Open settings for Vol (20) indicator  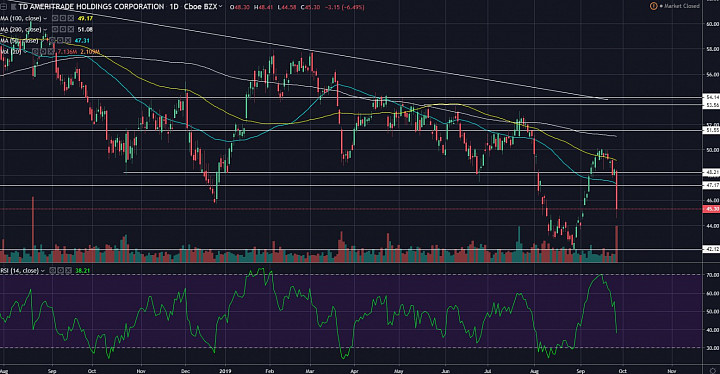(x=44, y=52)
